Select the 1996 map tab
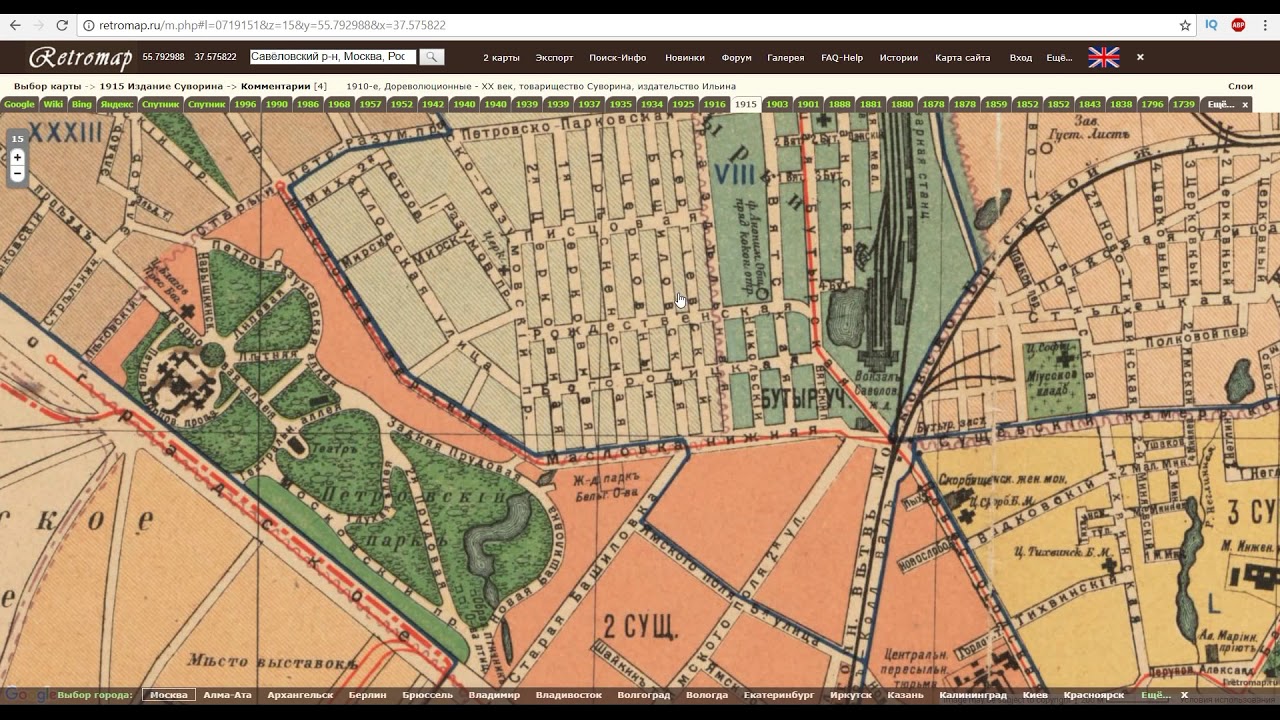The image size is (1280, 720). (x=245, y=104)
